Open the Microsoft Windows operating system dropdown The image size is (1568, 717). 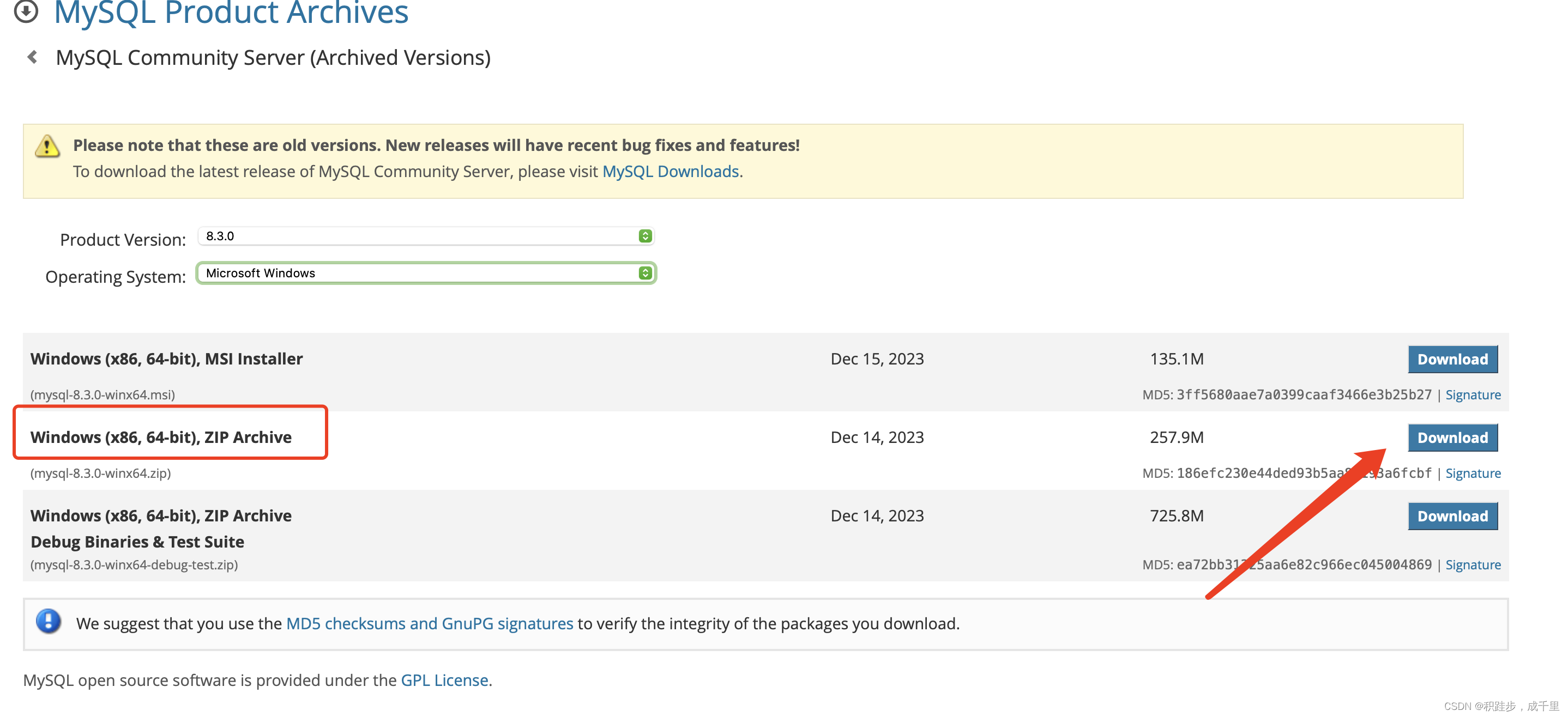(x=420, y=273)
